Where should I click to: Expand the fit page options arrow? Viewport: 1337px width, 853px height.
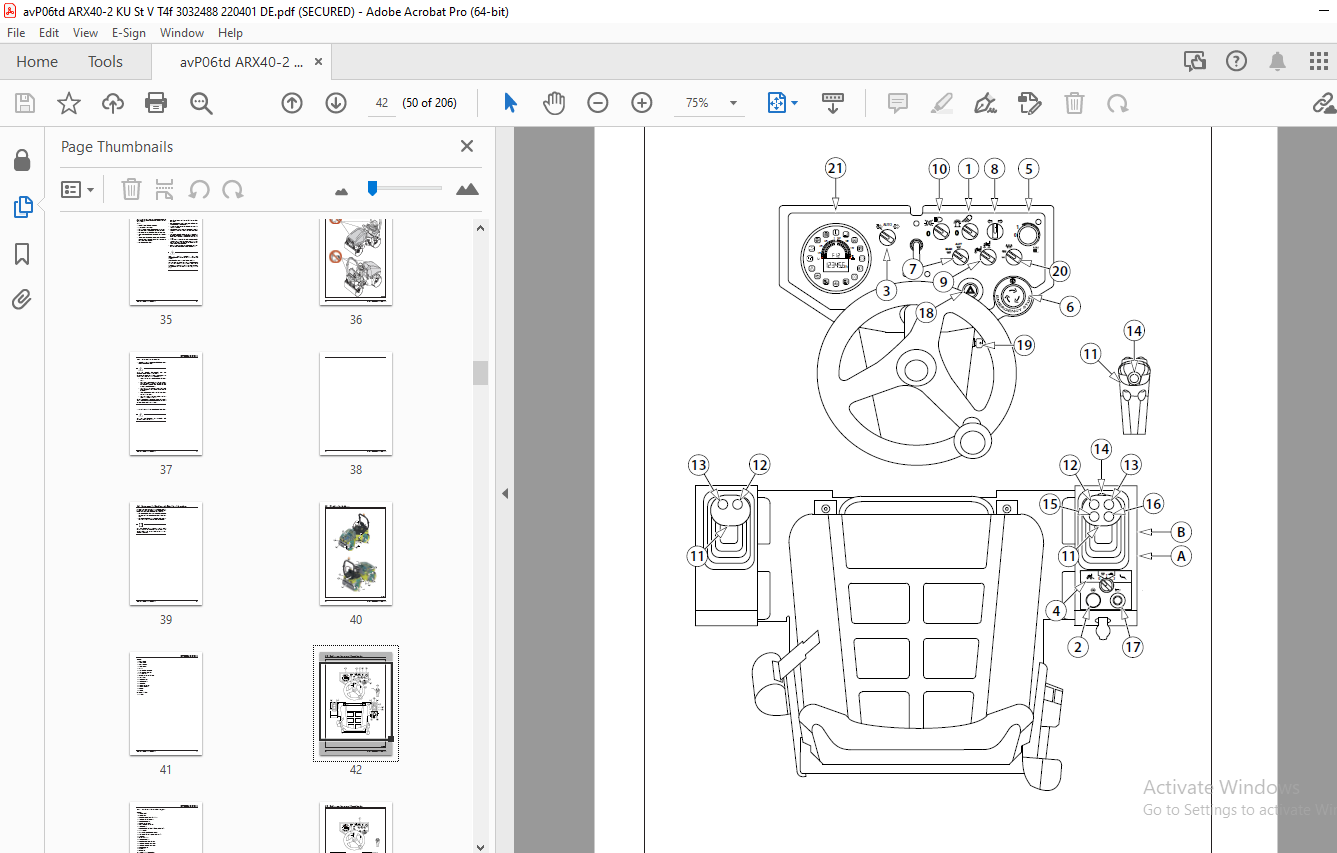tap(794, 103)
